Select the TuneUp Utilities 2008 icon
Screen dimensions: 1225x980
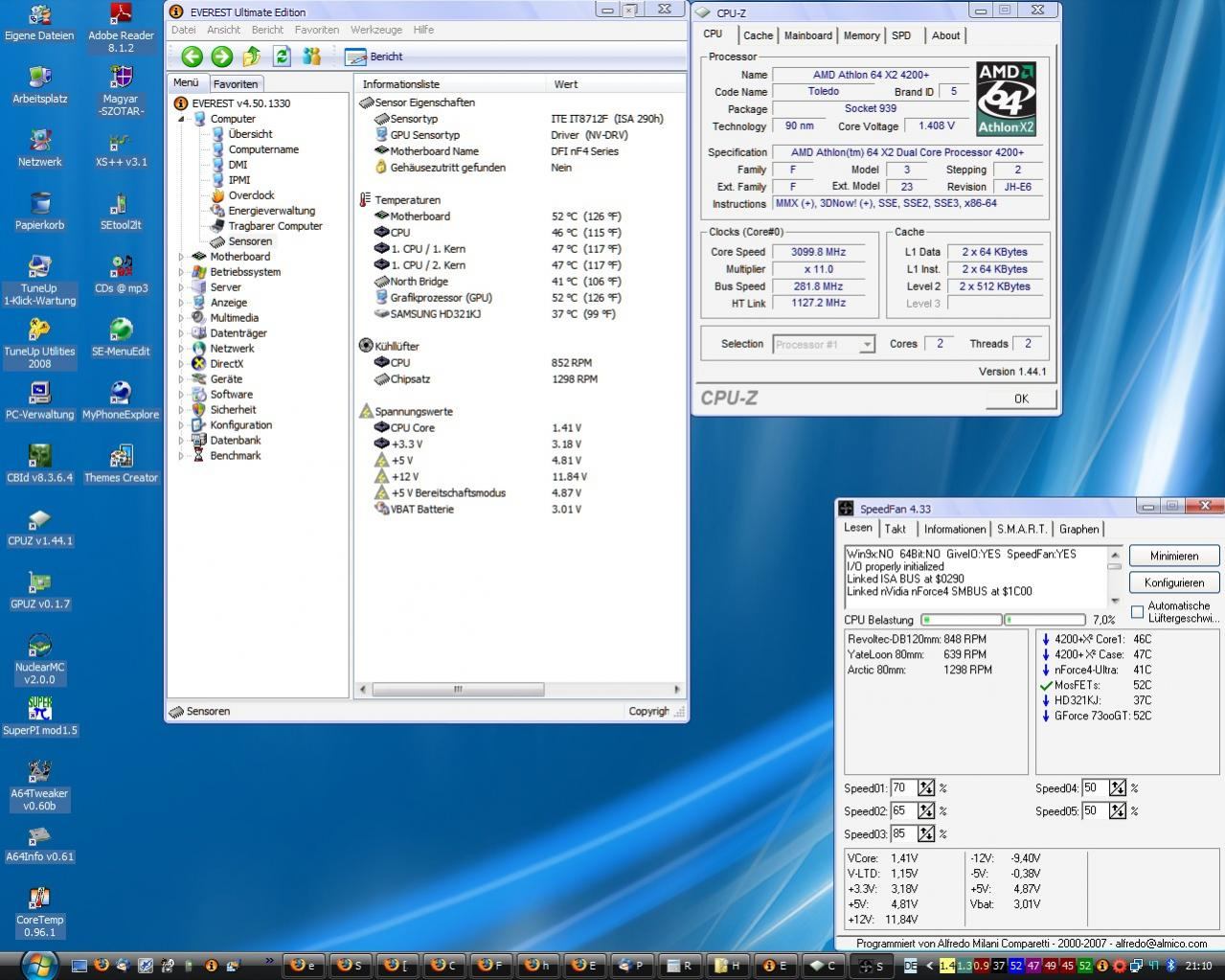[x=39, y=344]
